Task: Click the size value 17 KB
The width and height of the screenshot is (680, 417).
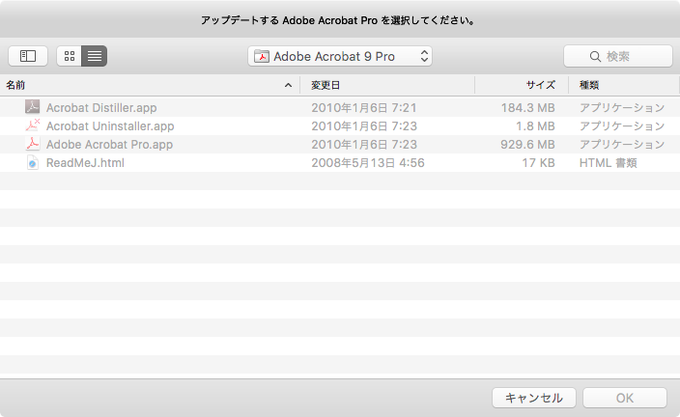Action: pyautogui.click(x=538, y=163)
